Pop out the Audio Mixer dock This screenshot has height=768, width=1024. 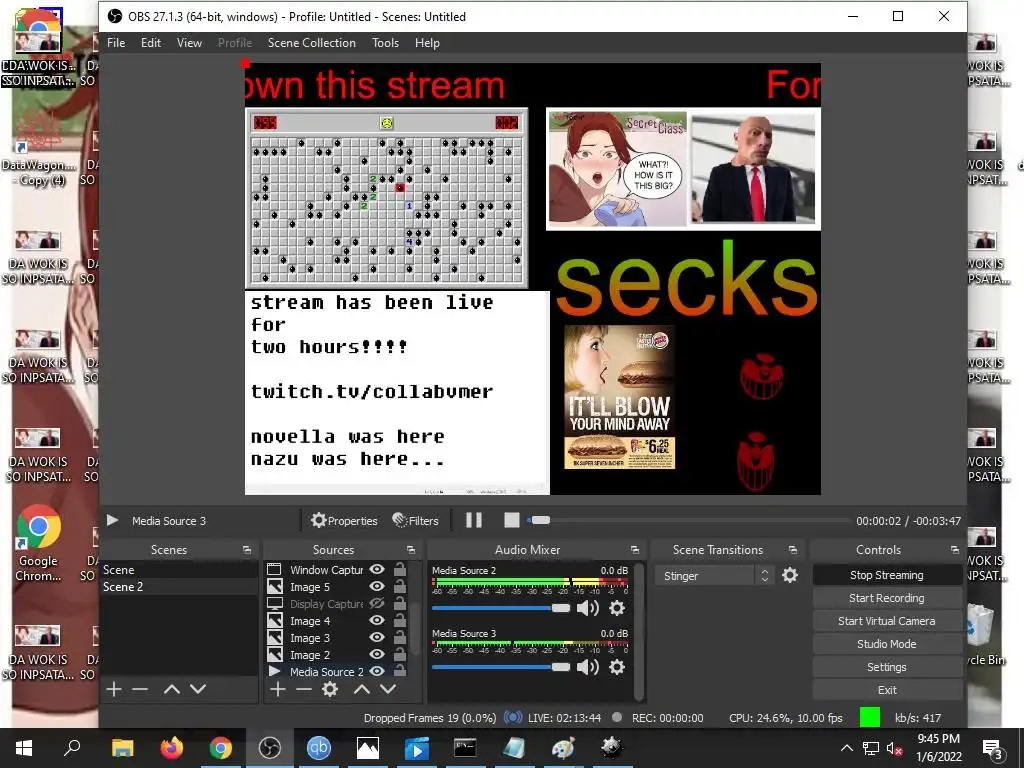click(635, 550)
